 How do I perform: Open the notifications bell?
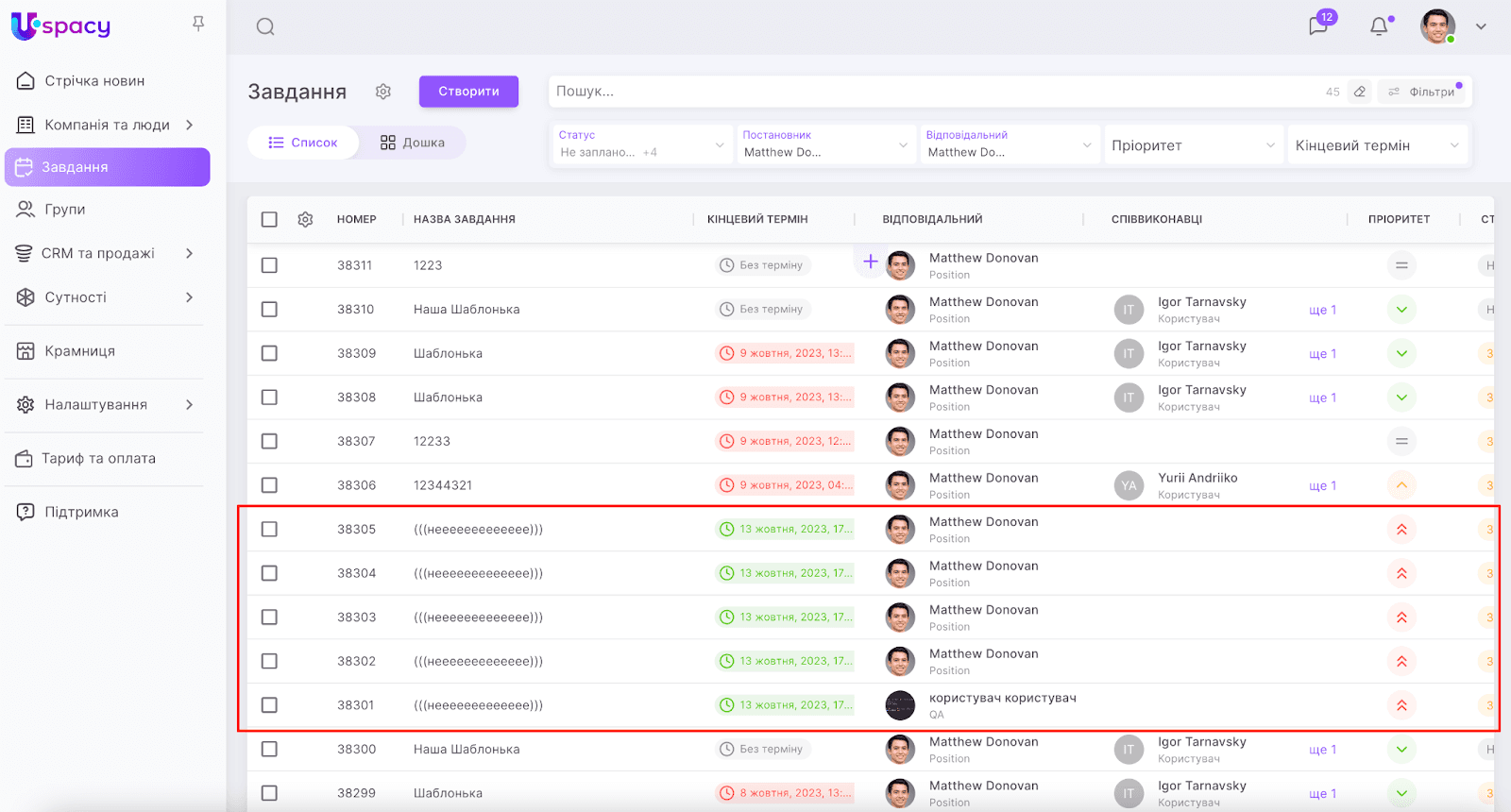(1379, 26)
